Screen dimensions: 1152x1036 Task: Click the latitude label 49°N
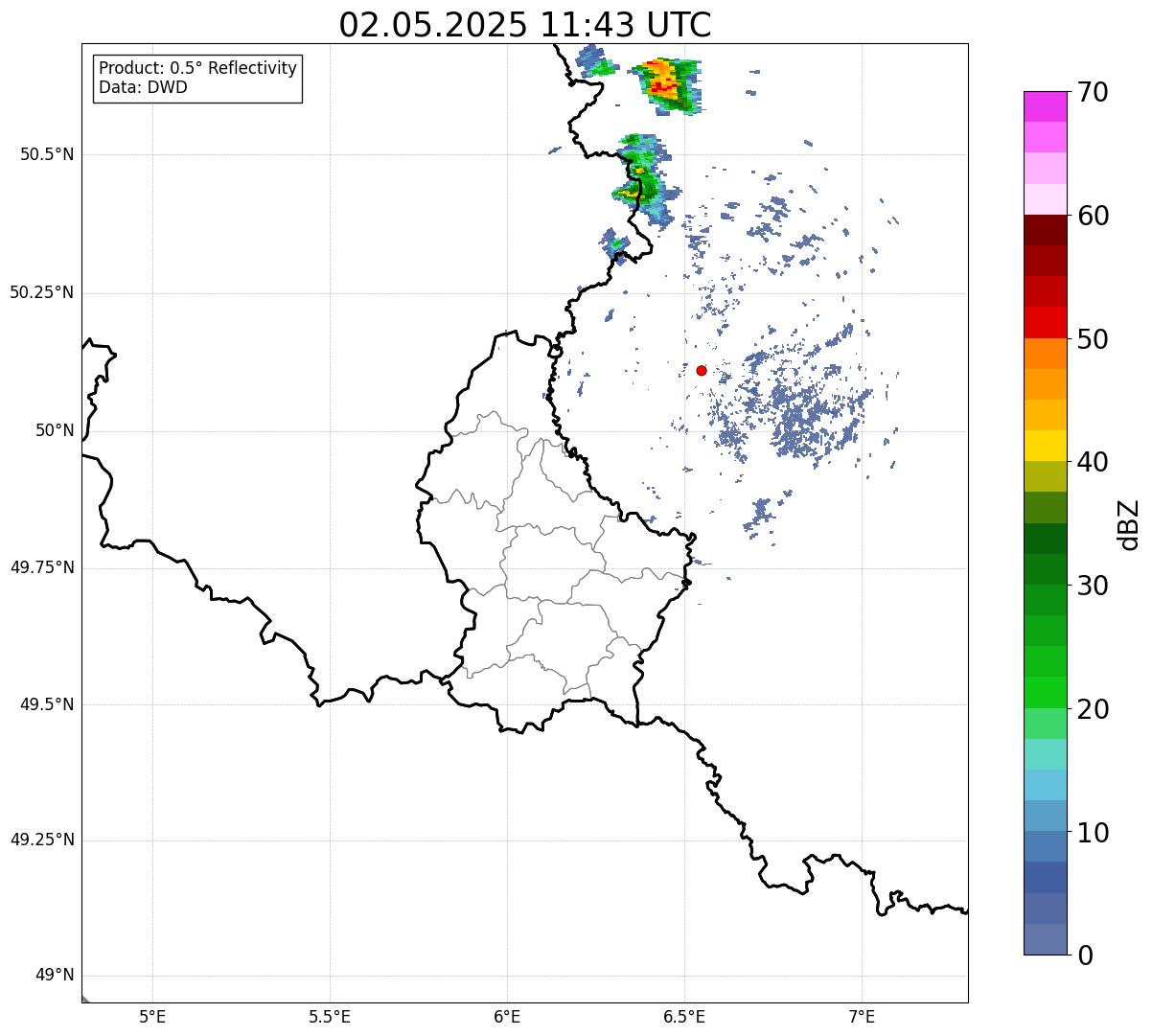pyautogui.click(x=55, y=976)
